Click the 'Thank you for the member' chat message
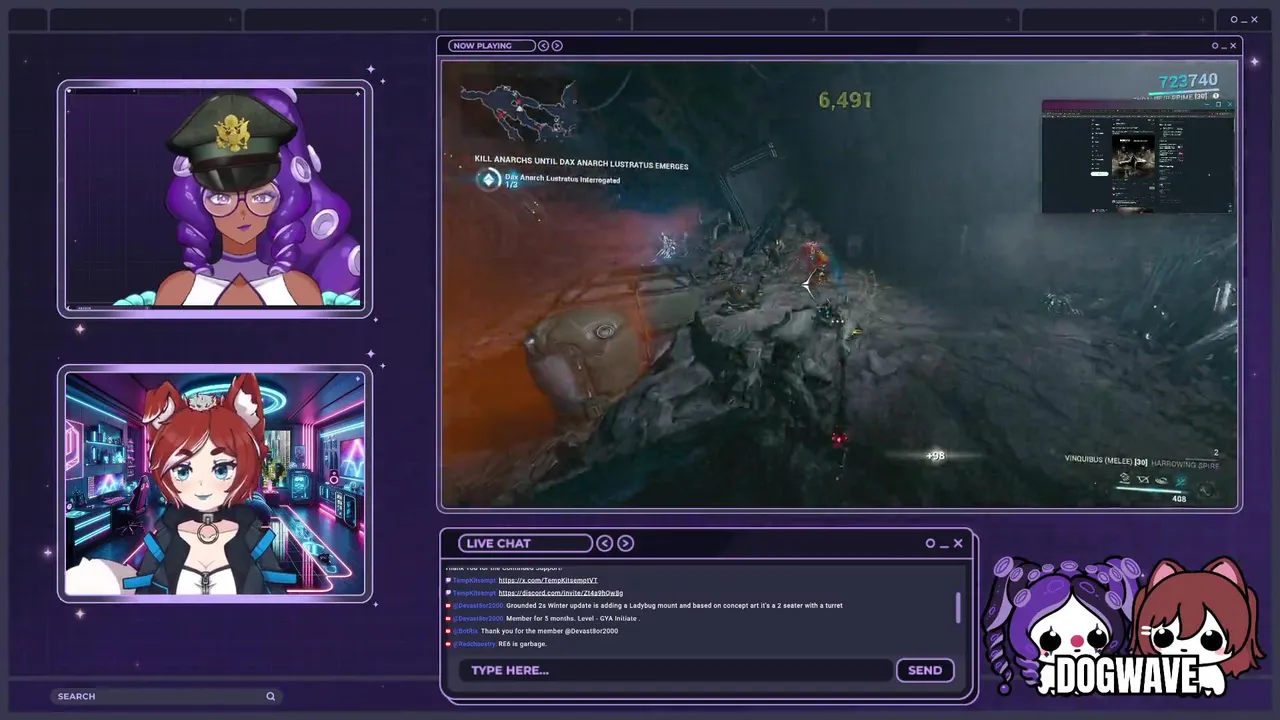1280x720 pixels. [549, 631]
